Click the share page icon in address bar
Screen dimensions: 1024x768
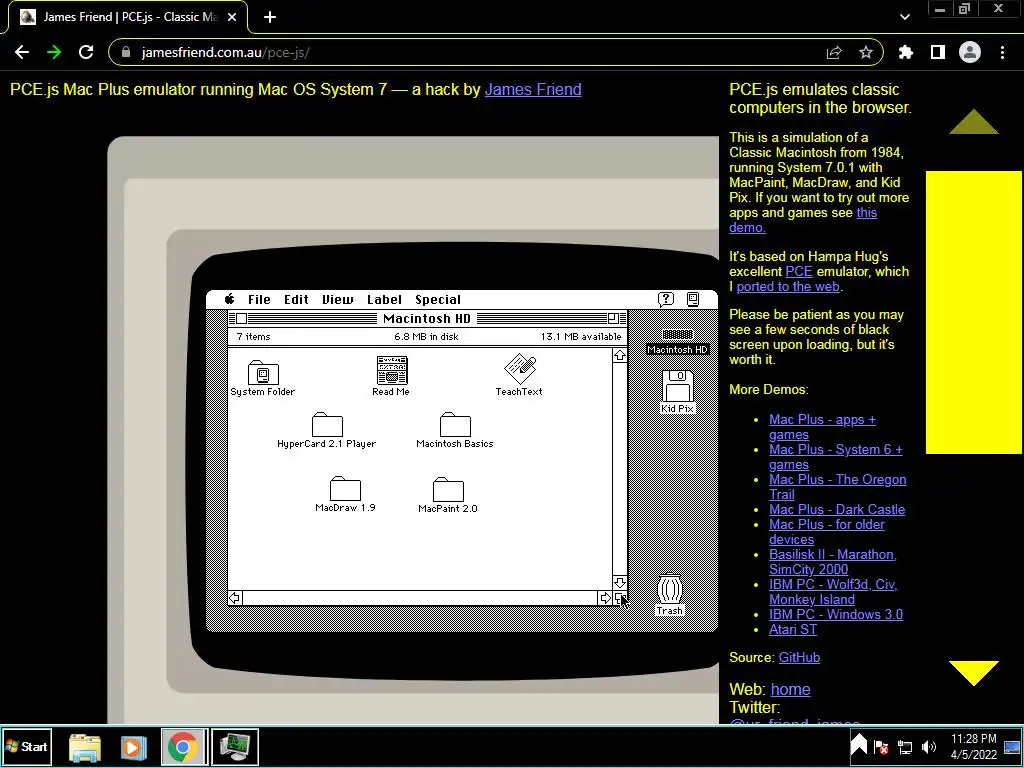point(834,52)
